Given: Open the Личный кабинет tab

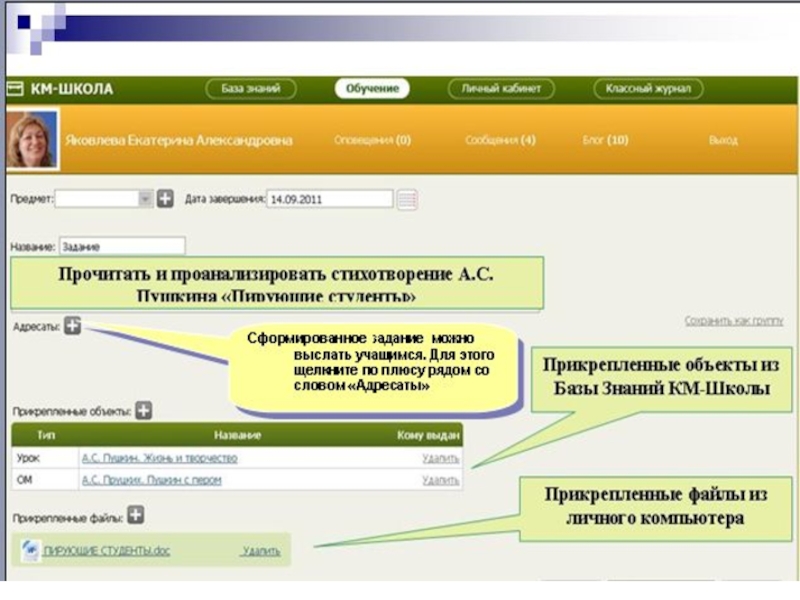Looking at the screenshot, I should tap(500, 89).
